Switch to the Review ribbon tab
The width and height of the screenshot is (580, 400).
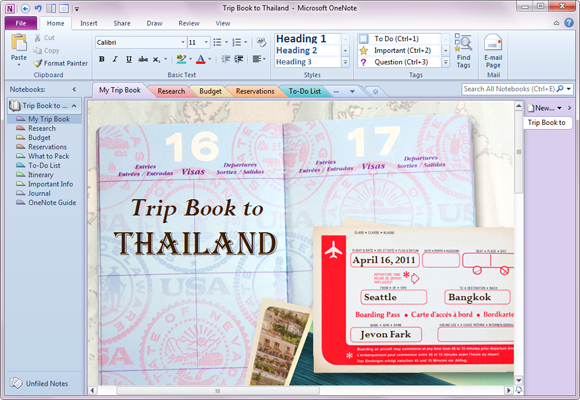(189, 23)
